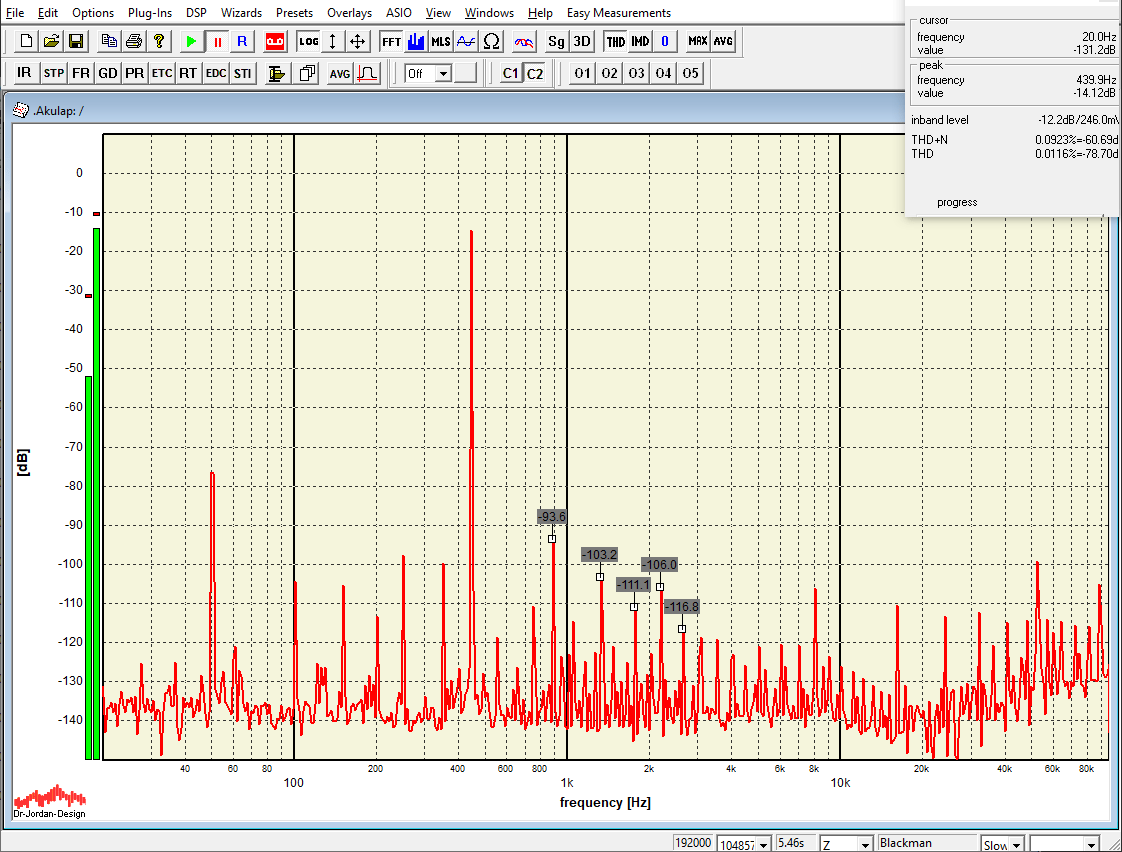The height and width of the screenshot is (852, 1122).
Task: Show RT reverberation time
Action: coord(188,73)
